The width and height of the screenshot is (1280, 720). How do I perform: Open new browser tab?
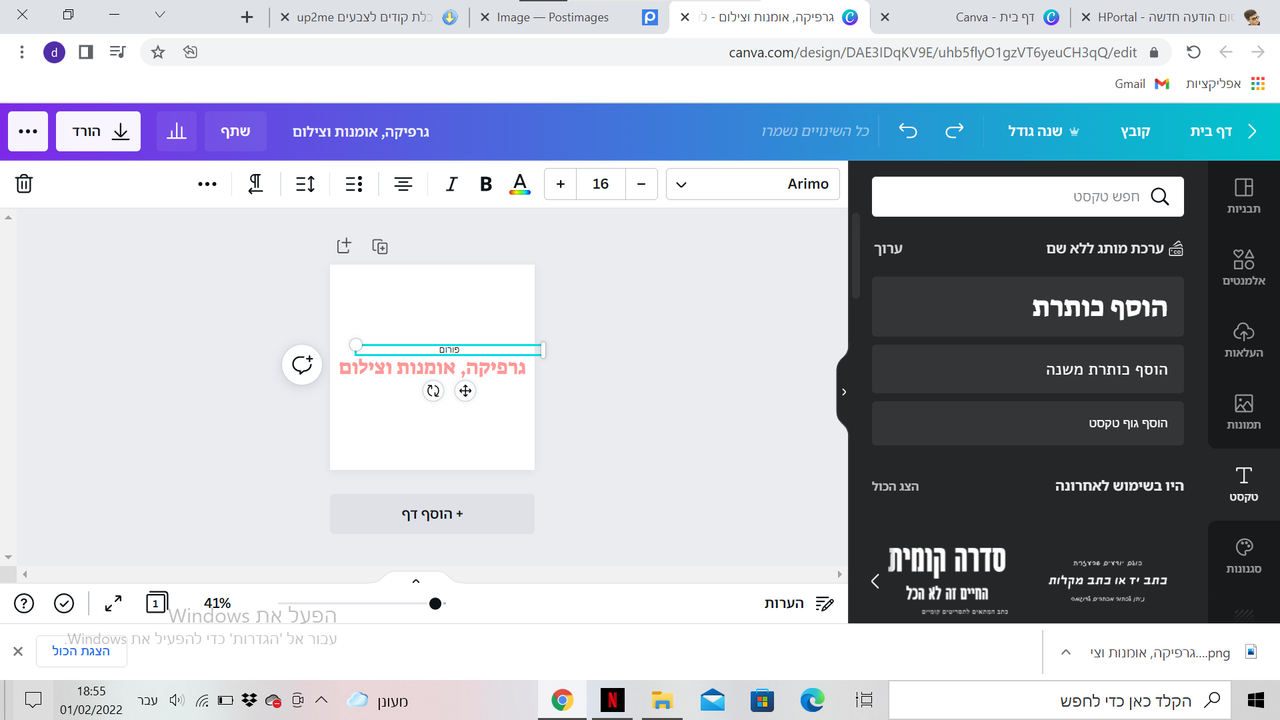248,17
